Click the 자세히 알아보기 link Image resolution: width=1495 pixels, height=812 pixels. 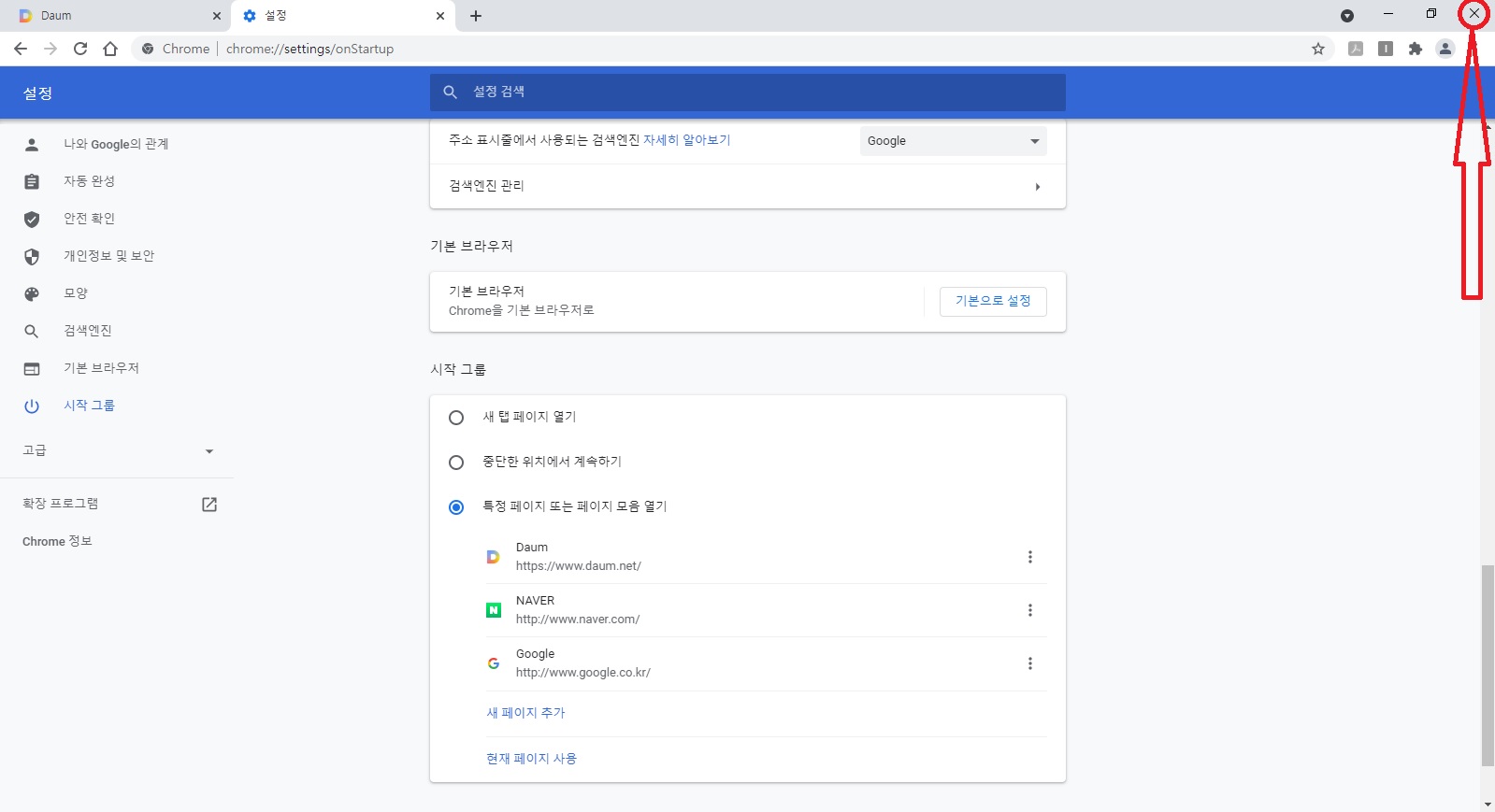(686, 140)
